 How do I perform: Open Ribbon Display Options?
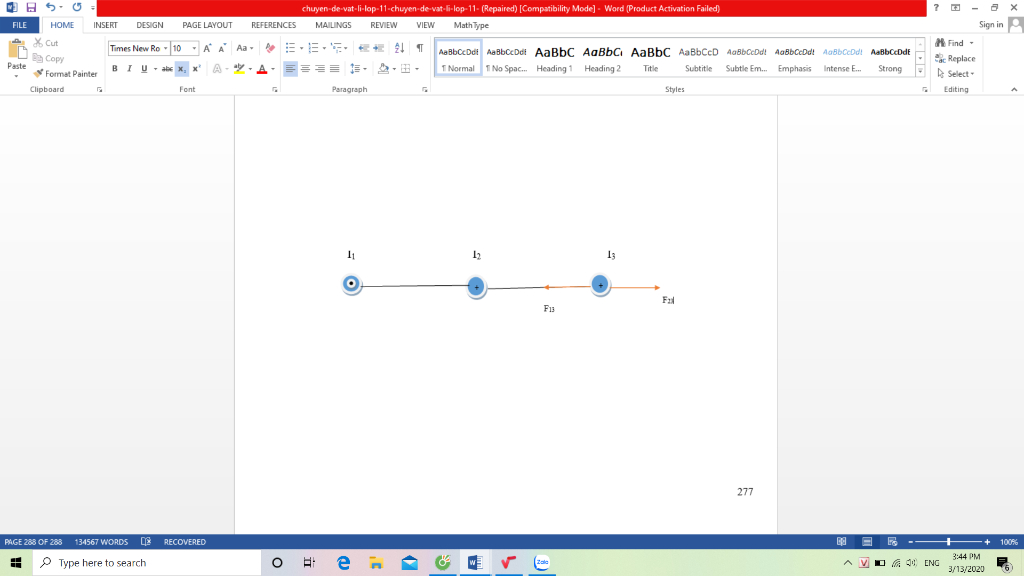955,8
